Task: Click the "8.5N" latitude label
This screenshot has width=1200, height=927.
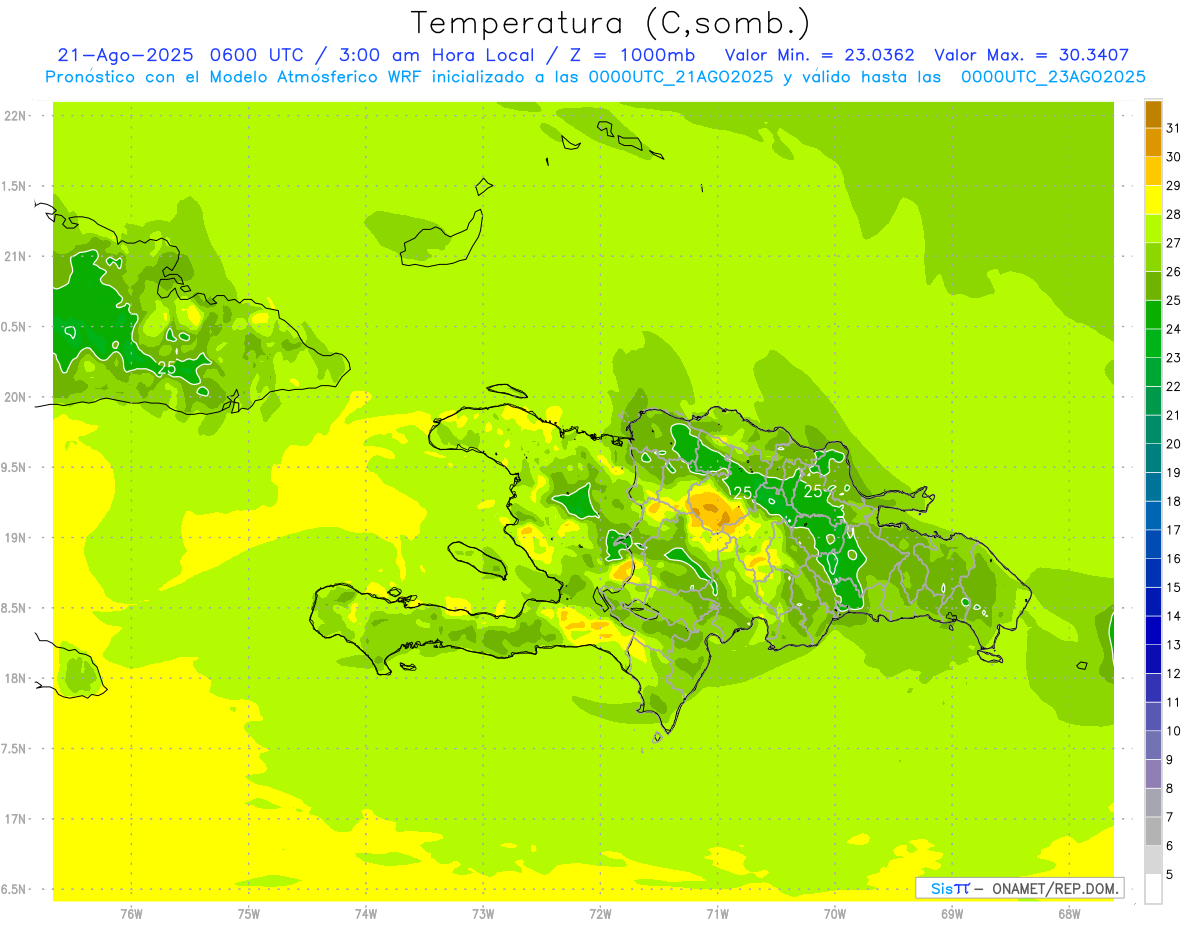Action: click(15, 608)
